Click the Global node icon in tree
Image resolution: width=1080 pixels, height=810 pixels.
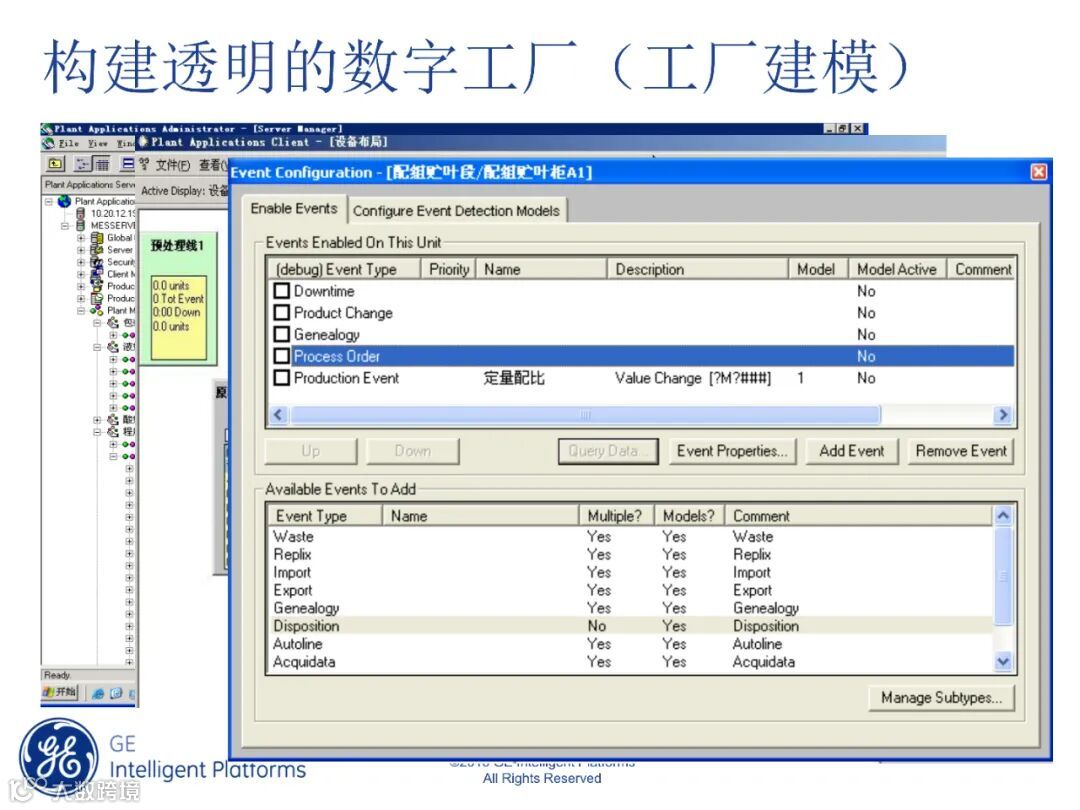click(97, 238)
